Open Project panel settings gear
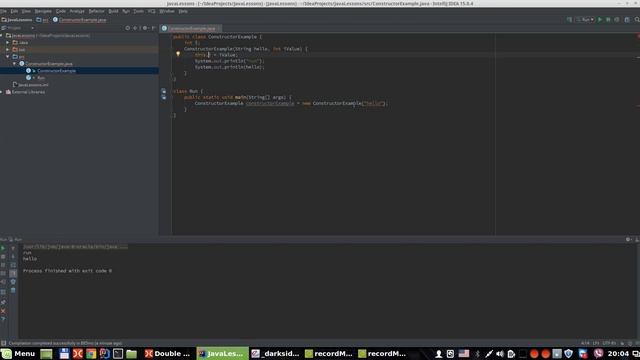The width and height of the screenshot is (640, 360). (x=145, y=28)
